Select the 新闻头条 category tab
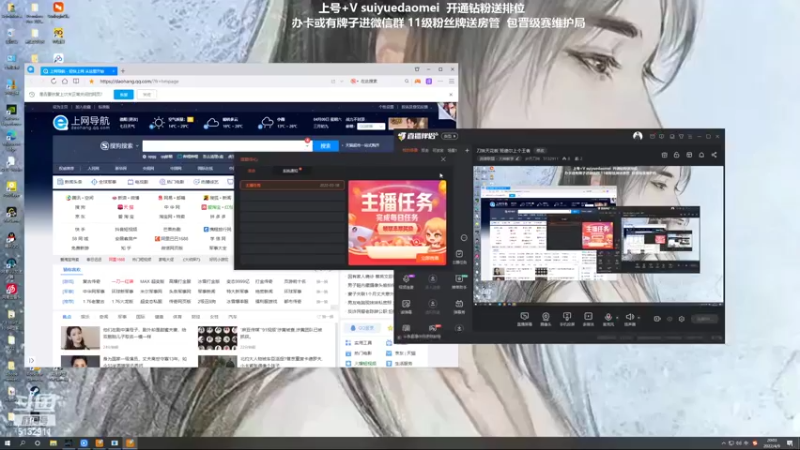The height and width of the screenshot is (450, 800). (70, 182)
